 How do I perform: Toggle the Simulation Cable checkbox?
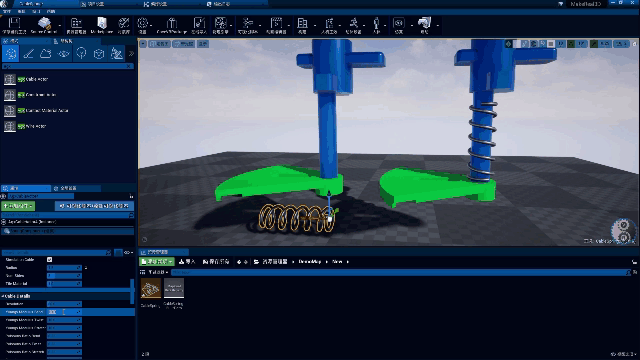(49, 260)
